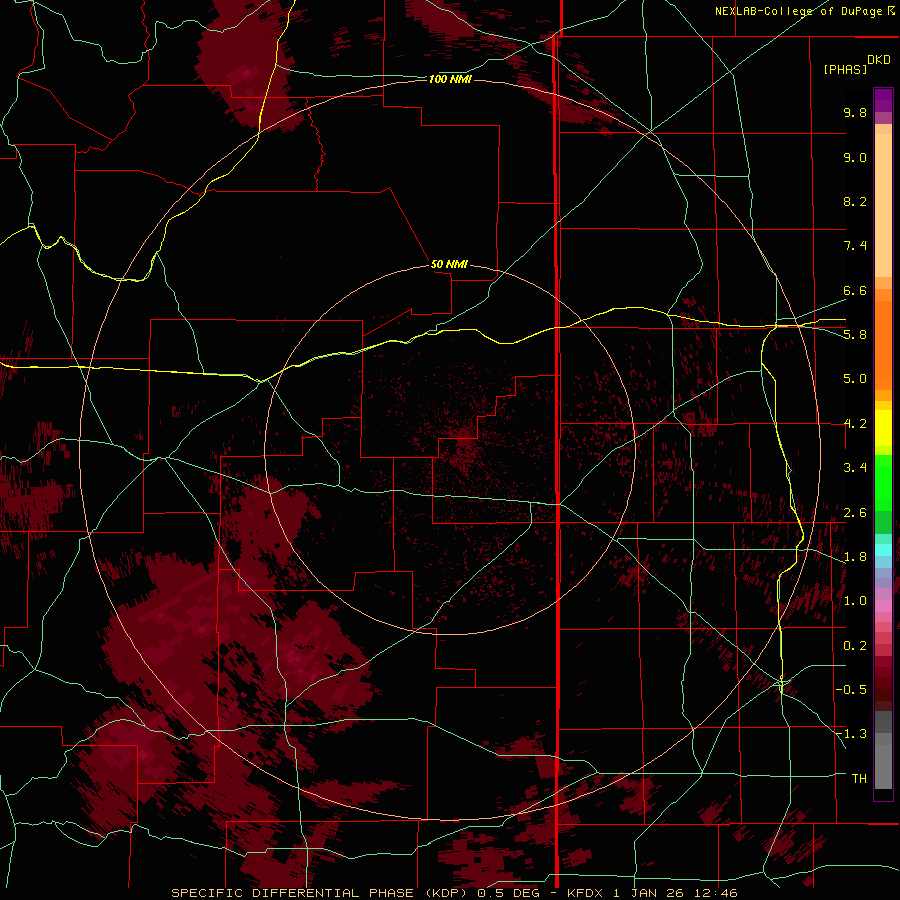
Task: Click the 1.0 scale value
Action: (855, 601)
